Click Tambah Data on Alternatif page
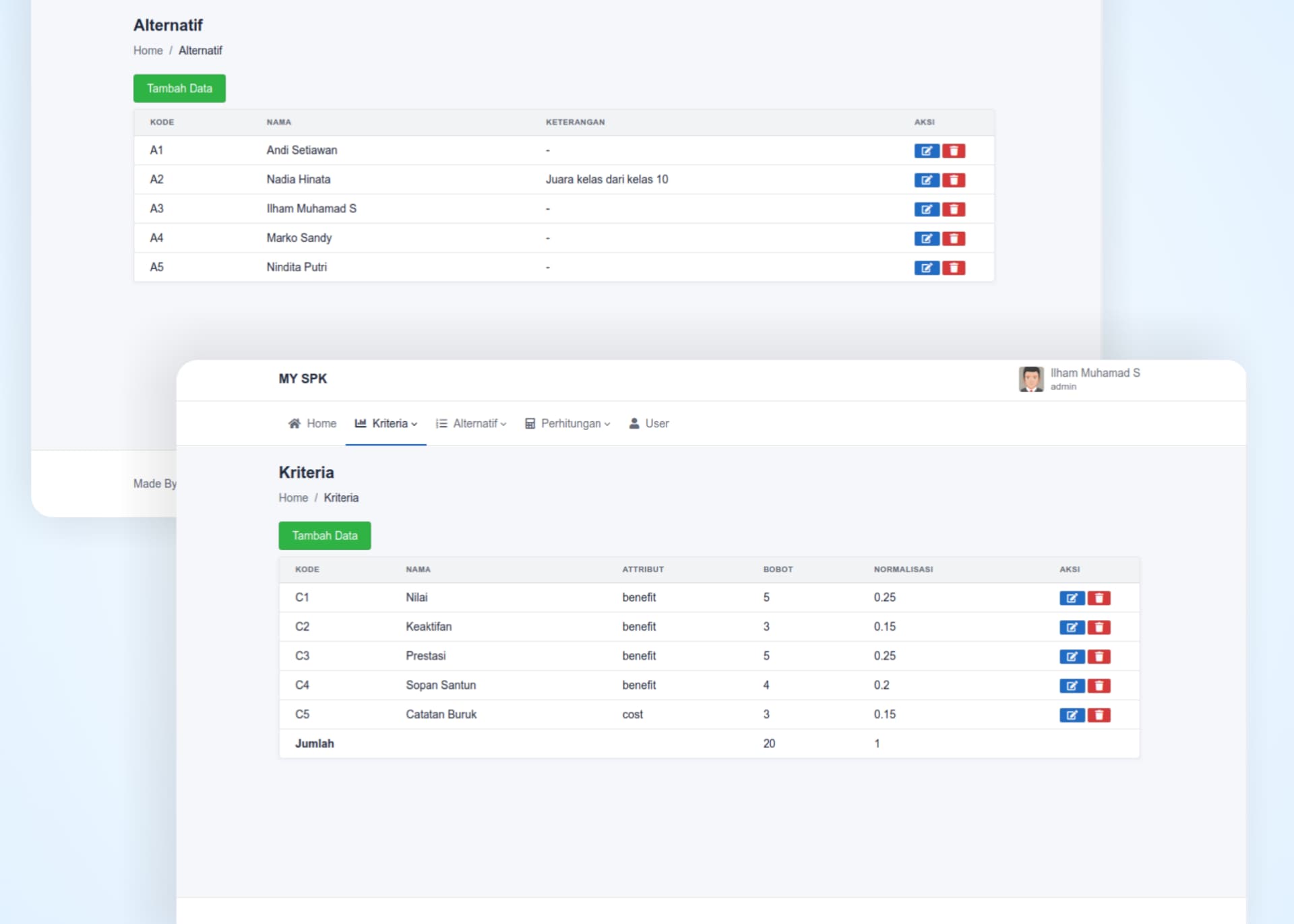The height and width of the screenshot is (924, 1294). pos(179,88)
